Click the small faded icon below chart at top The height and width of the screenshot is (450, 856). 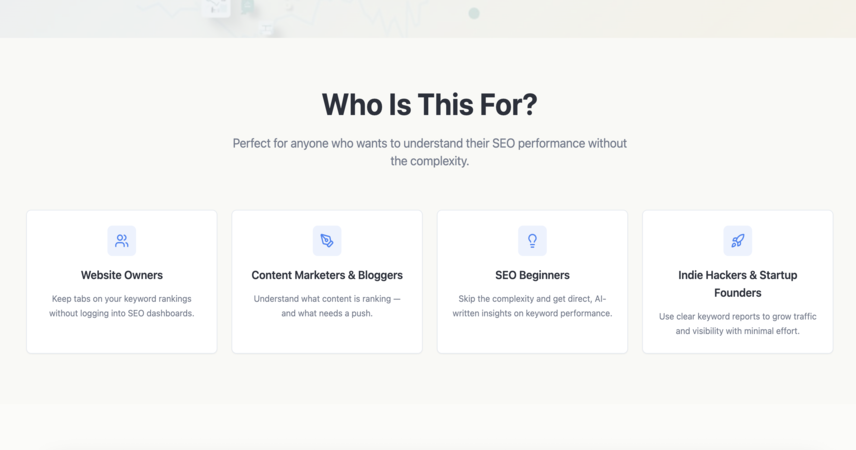click(x=267, y=28)
